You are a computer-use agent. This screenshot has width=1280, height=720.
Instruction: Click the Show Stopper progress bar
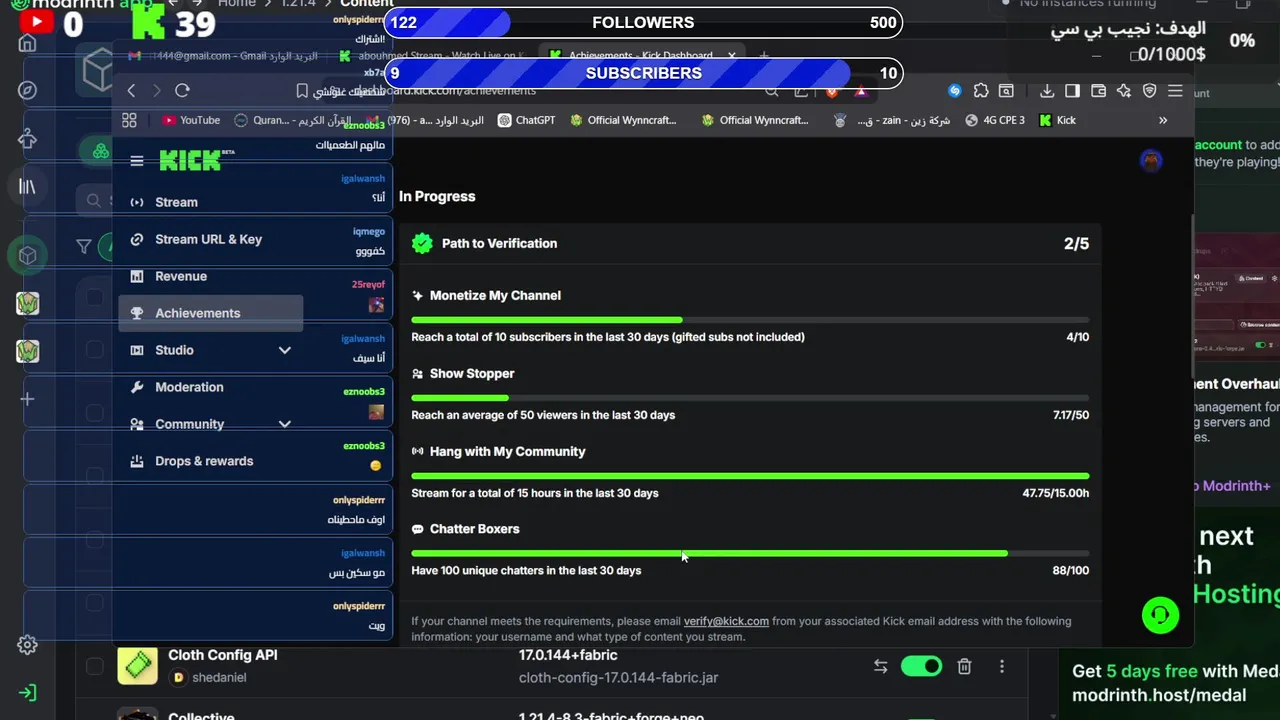point(750,398)
